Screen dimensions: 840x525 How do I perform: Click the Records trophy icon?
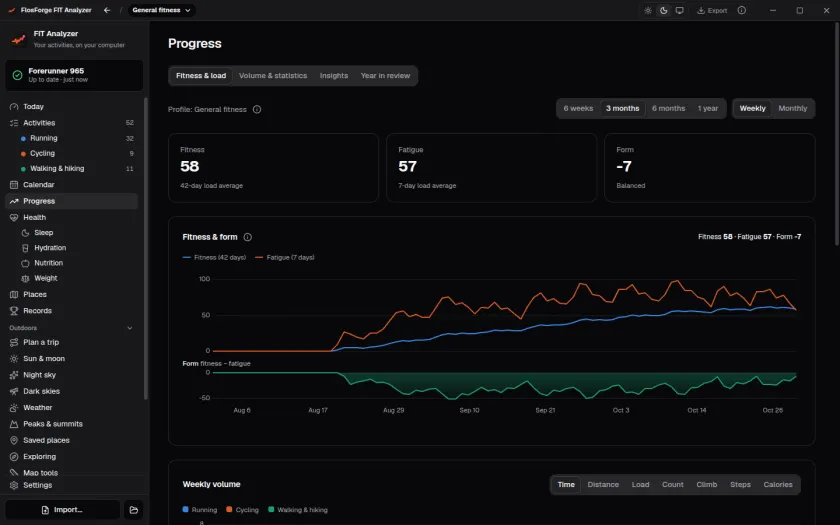tap(14, 311)
